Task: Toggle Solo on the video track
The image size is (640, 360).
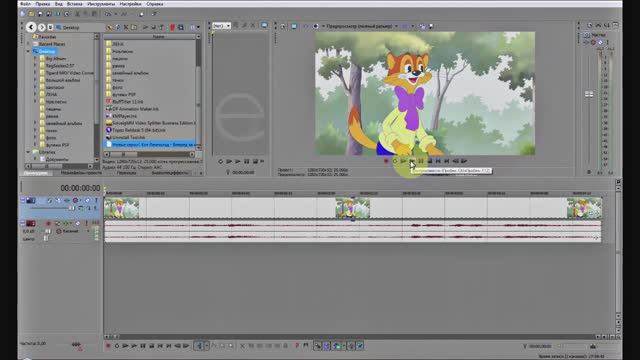Action: tap(96, 200)
